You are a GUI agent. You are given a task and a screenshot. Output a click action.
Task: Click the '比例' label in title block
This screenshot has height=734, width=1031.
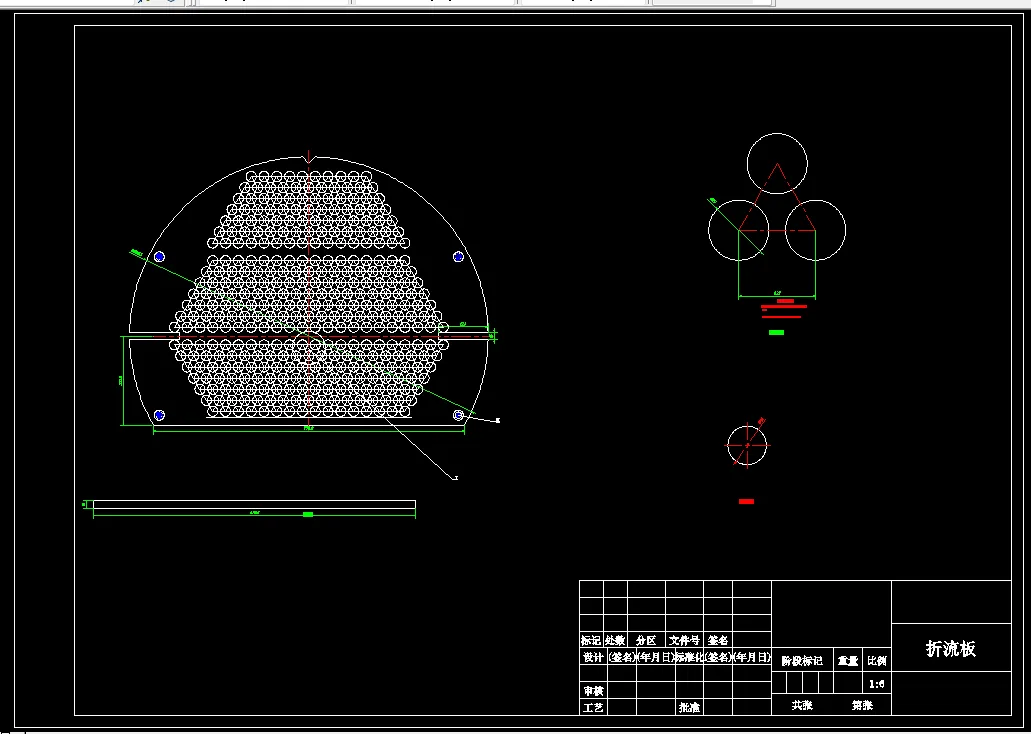point(876,661)
